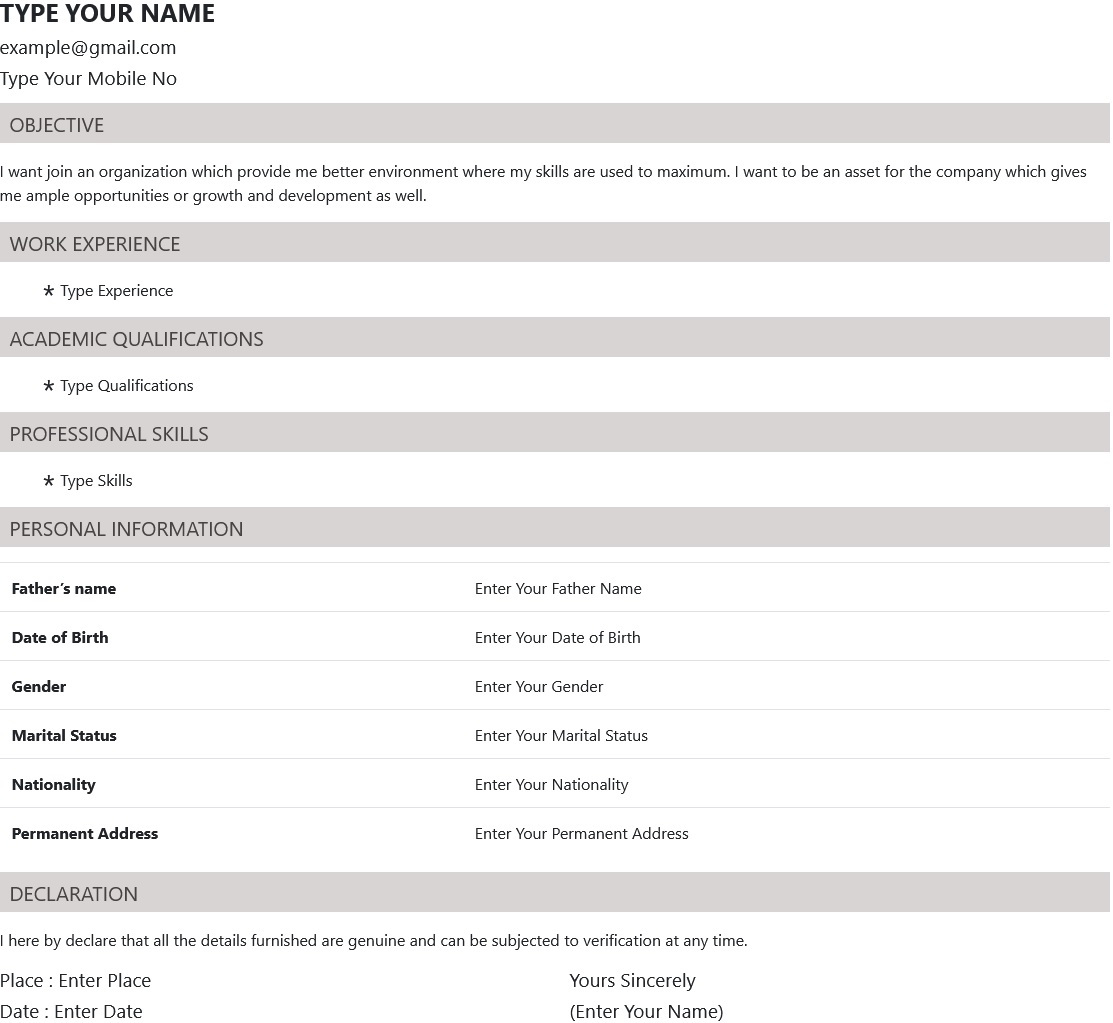Select the PROFESSIONAL SKILLS section header
The image size is (1113, 1023).
tap(109, 434)
